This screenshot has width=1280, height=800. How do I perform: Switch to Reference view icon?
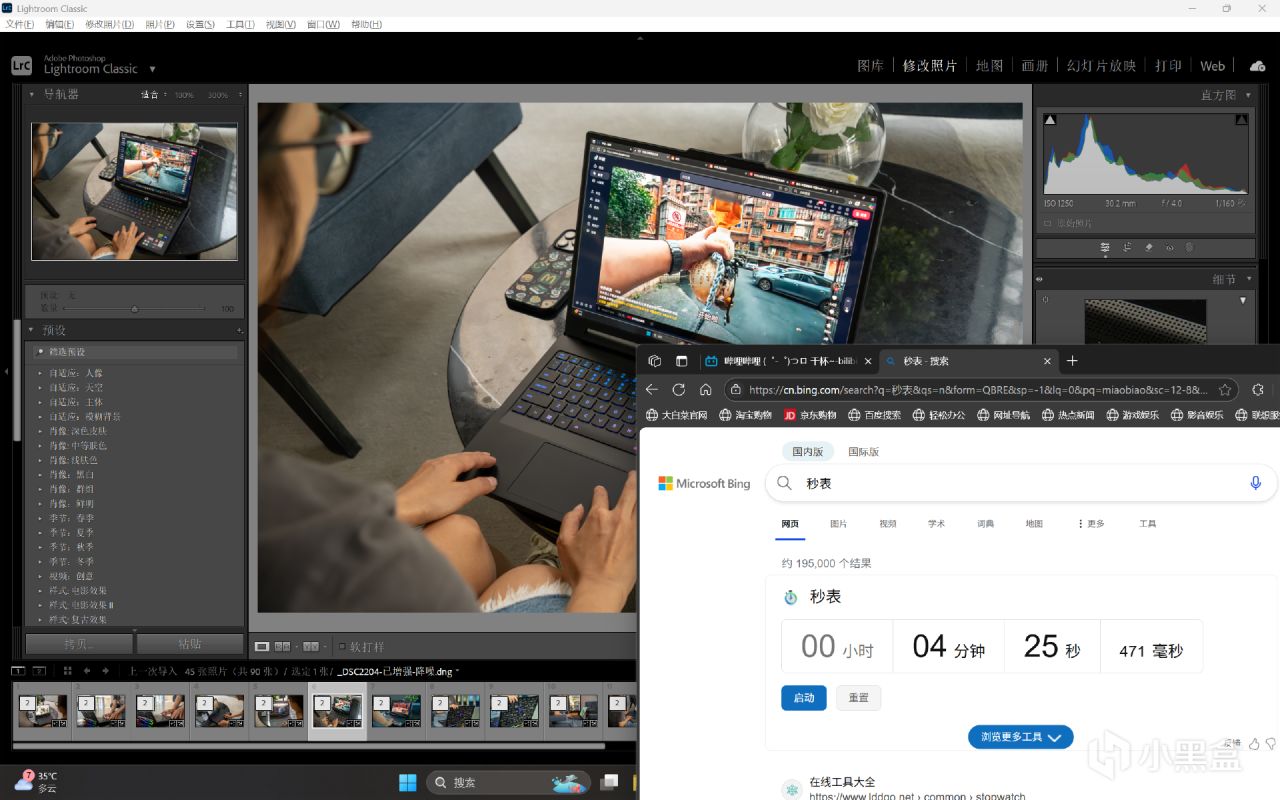point(282,647)
